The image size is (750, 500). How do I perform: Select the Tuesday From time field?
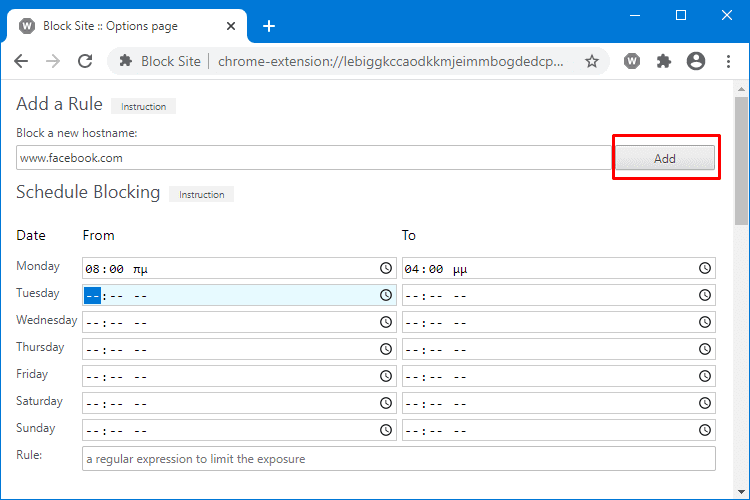click(239, 295)
